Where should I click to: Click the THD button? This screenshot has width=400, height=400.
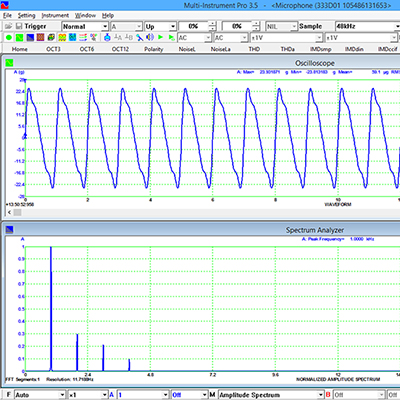click(254, 49)
